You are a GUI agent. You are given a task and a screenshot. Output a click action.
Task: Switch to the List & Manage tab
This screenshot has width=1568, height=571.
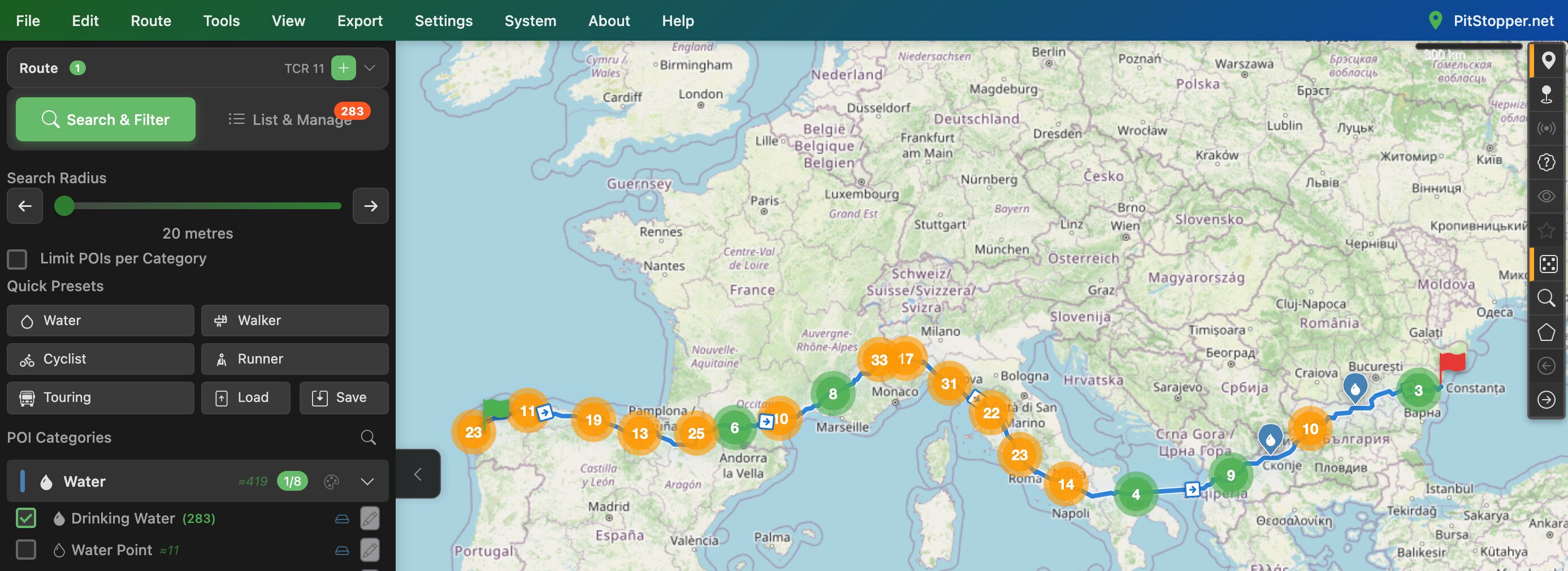click(x=291, y=119)
